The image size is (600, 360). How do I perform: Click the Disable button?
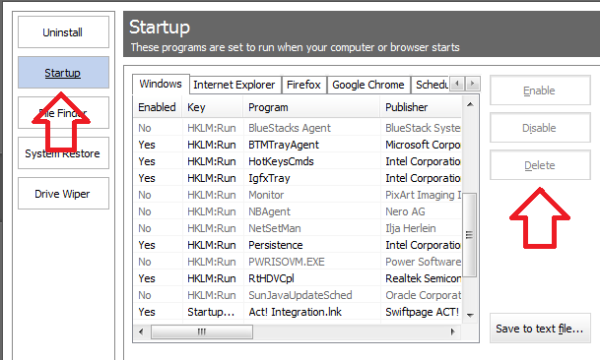[540, 128]
